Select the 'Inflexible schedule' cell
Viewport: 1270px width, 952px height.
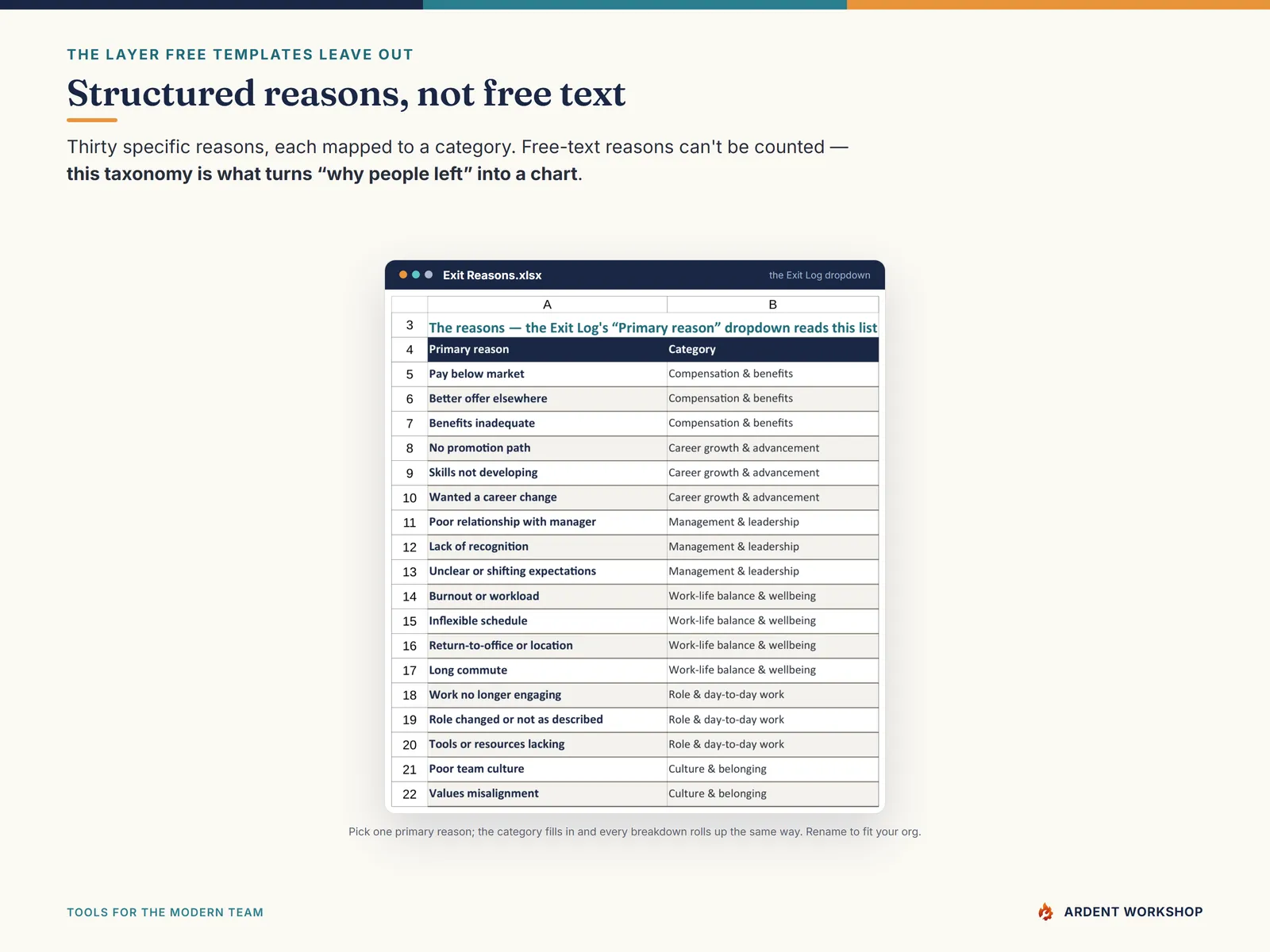[547, 621]
